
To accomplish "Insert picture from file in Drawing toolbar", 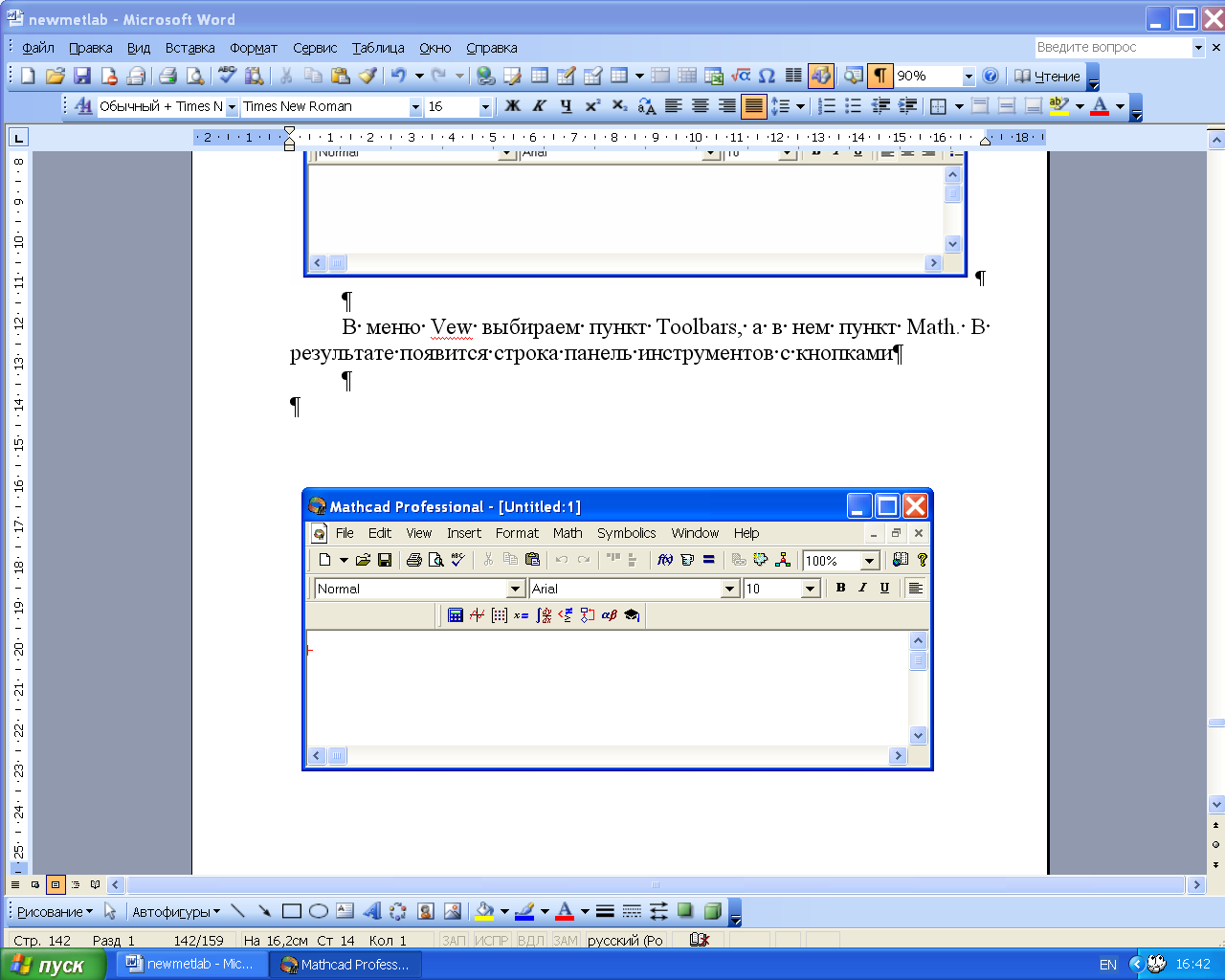I will point(453,911).
